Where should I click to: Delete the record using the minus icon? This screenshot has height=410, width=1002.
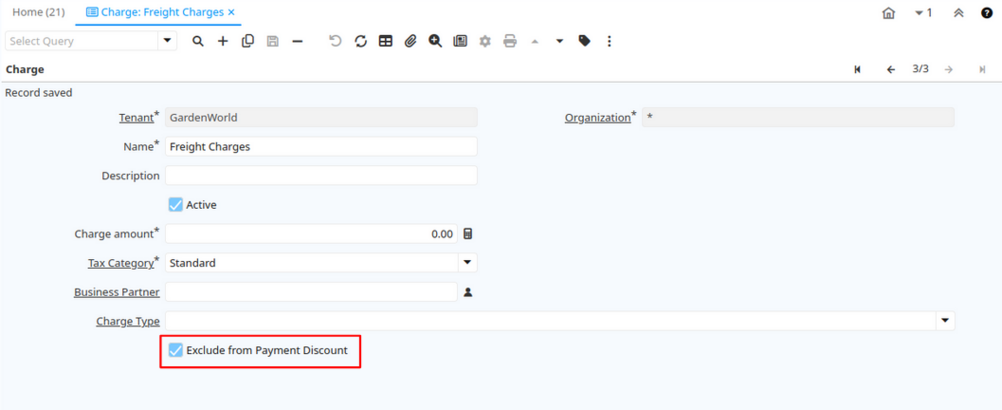tap(297, 41)
